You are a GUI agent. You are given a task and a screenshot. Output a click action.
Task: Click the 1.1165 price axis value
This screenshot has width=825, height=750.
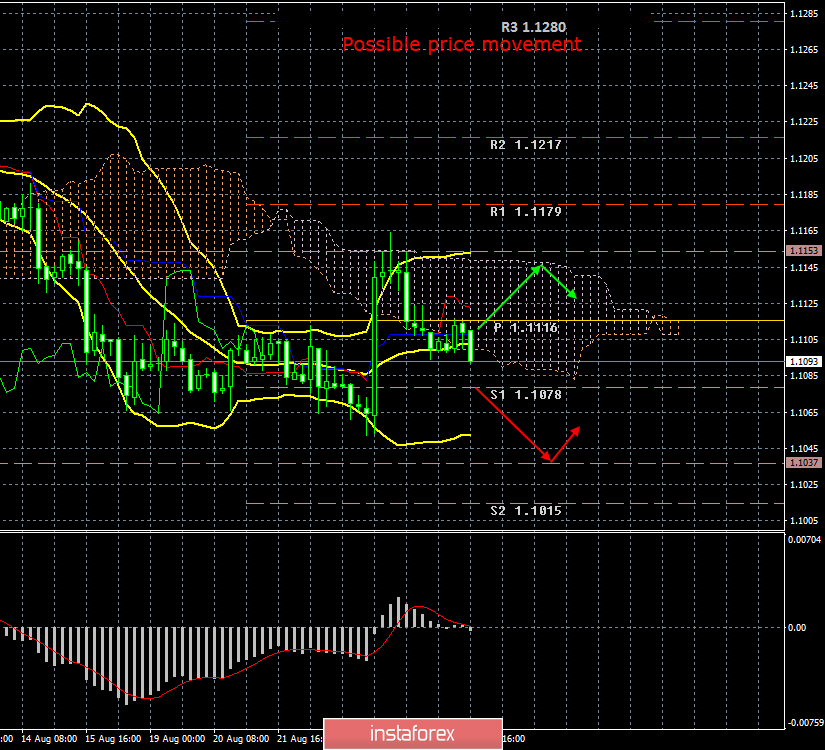click(804, 231)
